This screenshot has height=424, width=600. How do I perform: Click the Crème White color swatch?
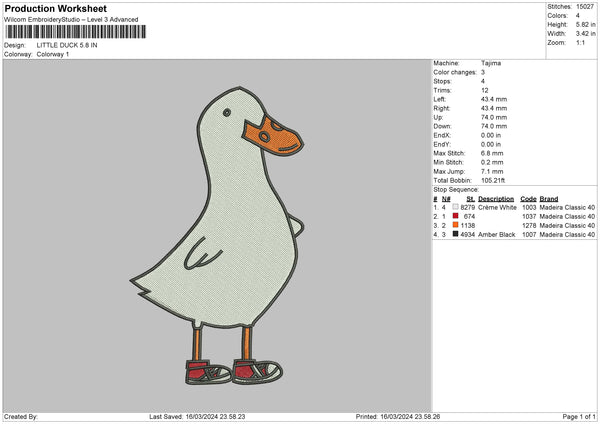tap(455, 207)
